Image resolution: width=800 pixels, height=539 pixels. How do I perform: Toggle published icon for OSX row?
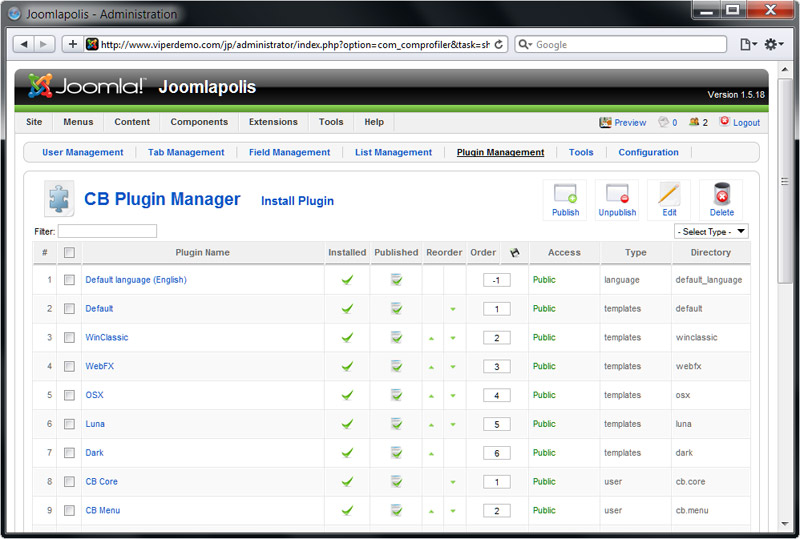click(x=396, y=395)
